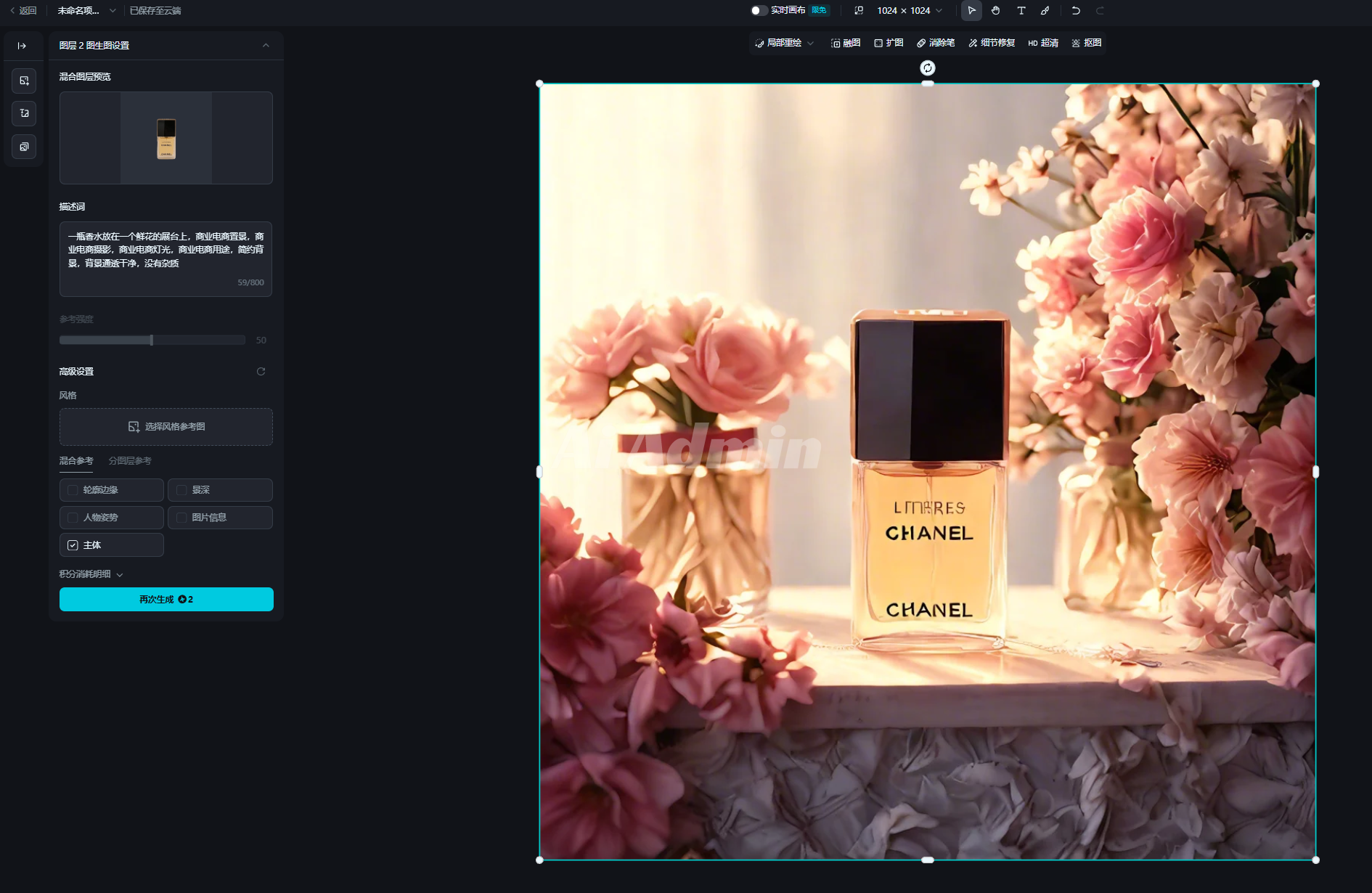Apply the HD 超清 upscale tool
The width and height of the screenshot is (1372, 893).
click(x=1043, y=43)
